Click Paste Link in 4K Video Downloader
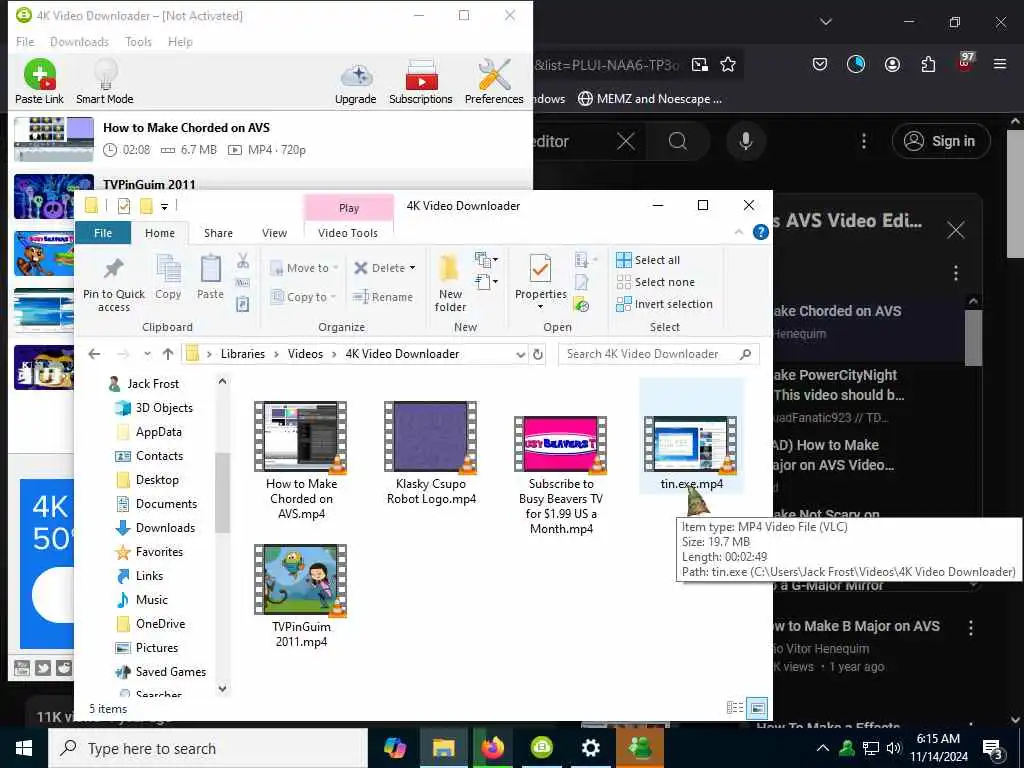Image resolution: width=1024 pixels, height=768 pixels. [x=39, y=82]
